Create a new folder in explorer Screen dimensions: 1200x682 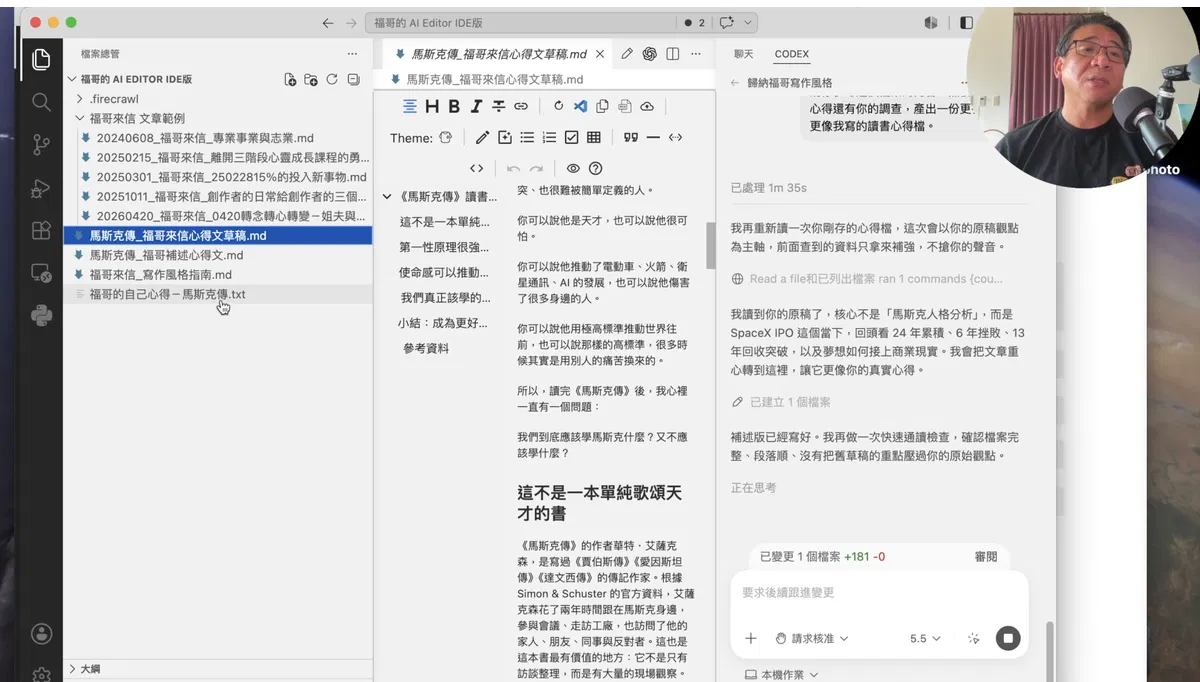click(311, 79)
